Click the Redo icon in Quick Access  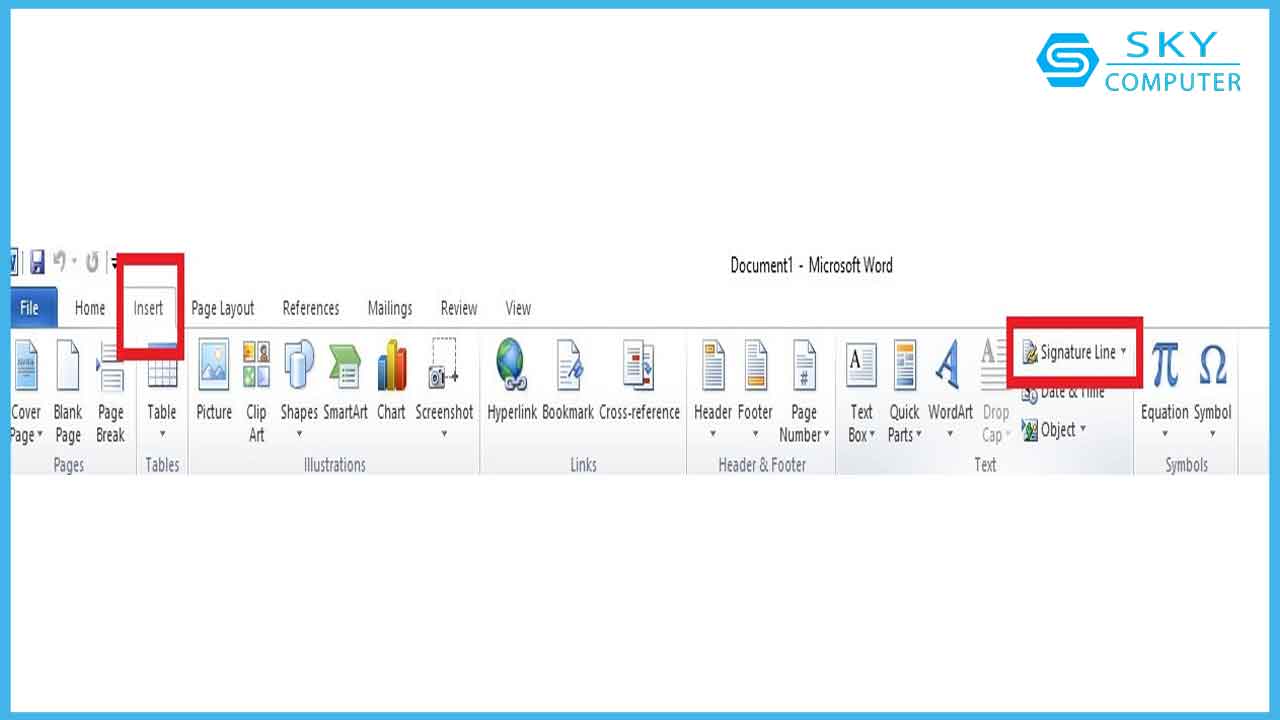click(x=92, y=263)
